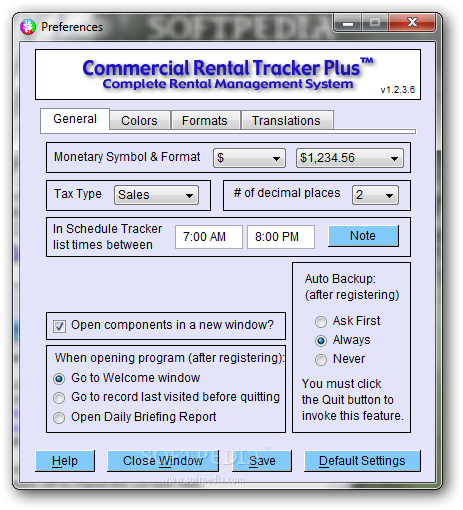463x510 pixels.
Task: Click the Close Window button
Action: click(x=163, y=461)
